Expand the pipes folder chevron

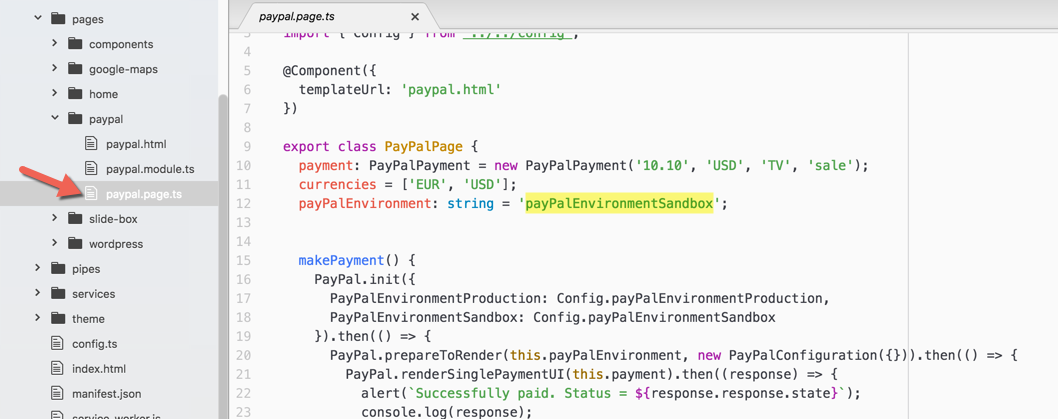tap(38, 269)
